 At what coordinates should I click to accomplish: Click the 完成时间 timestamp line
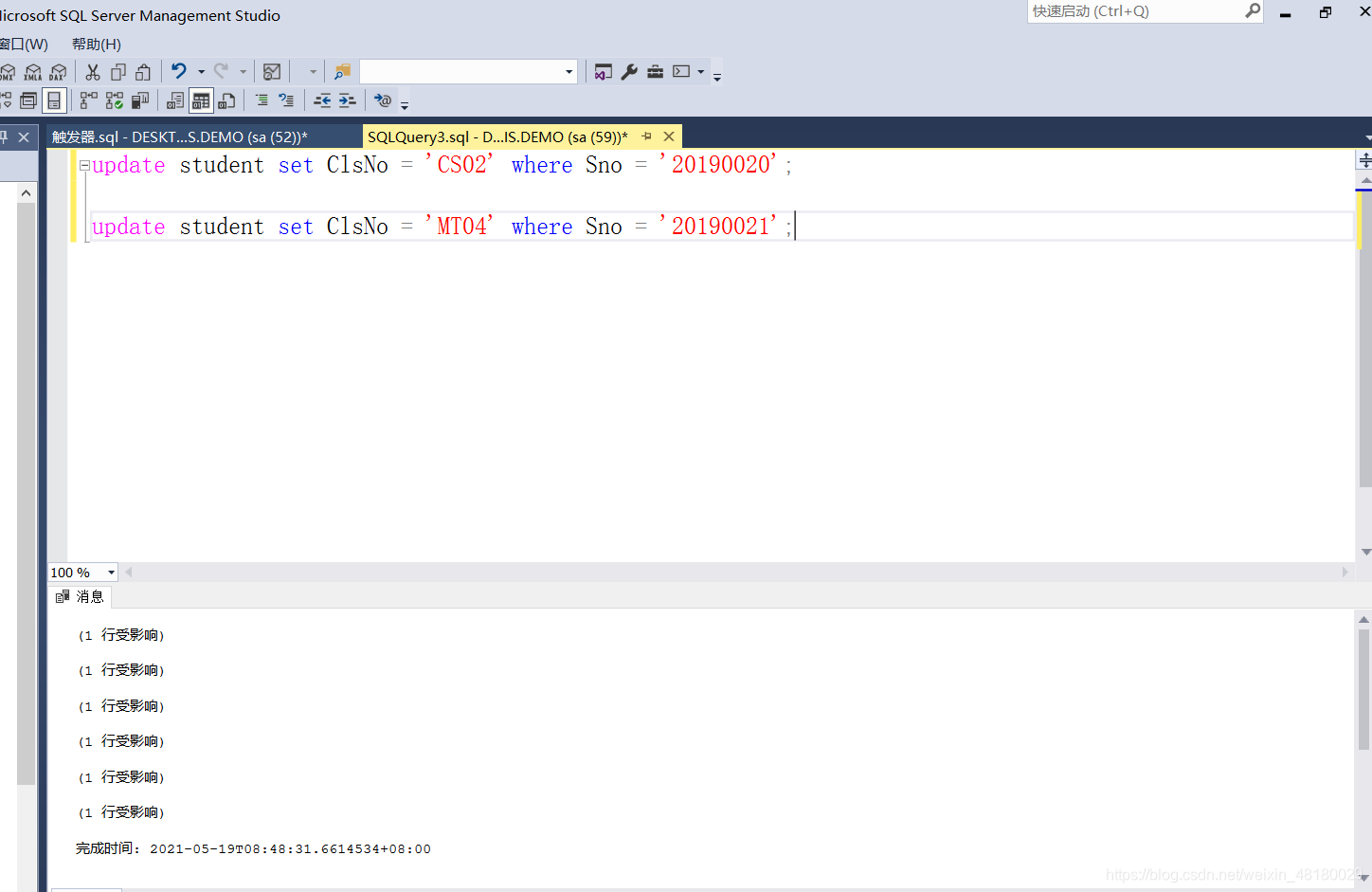pos(253,848)
